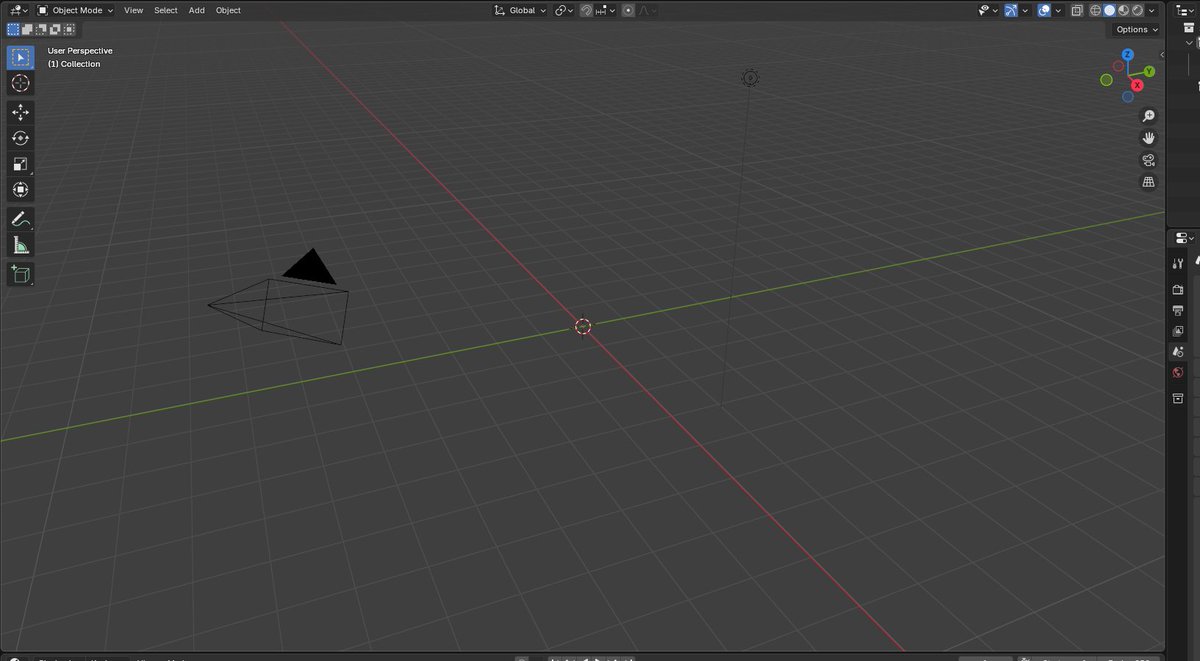Activate the 3D Cursor tool

point(20,83)
